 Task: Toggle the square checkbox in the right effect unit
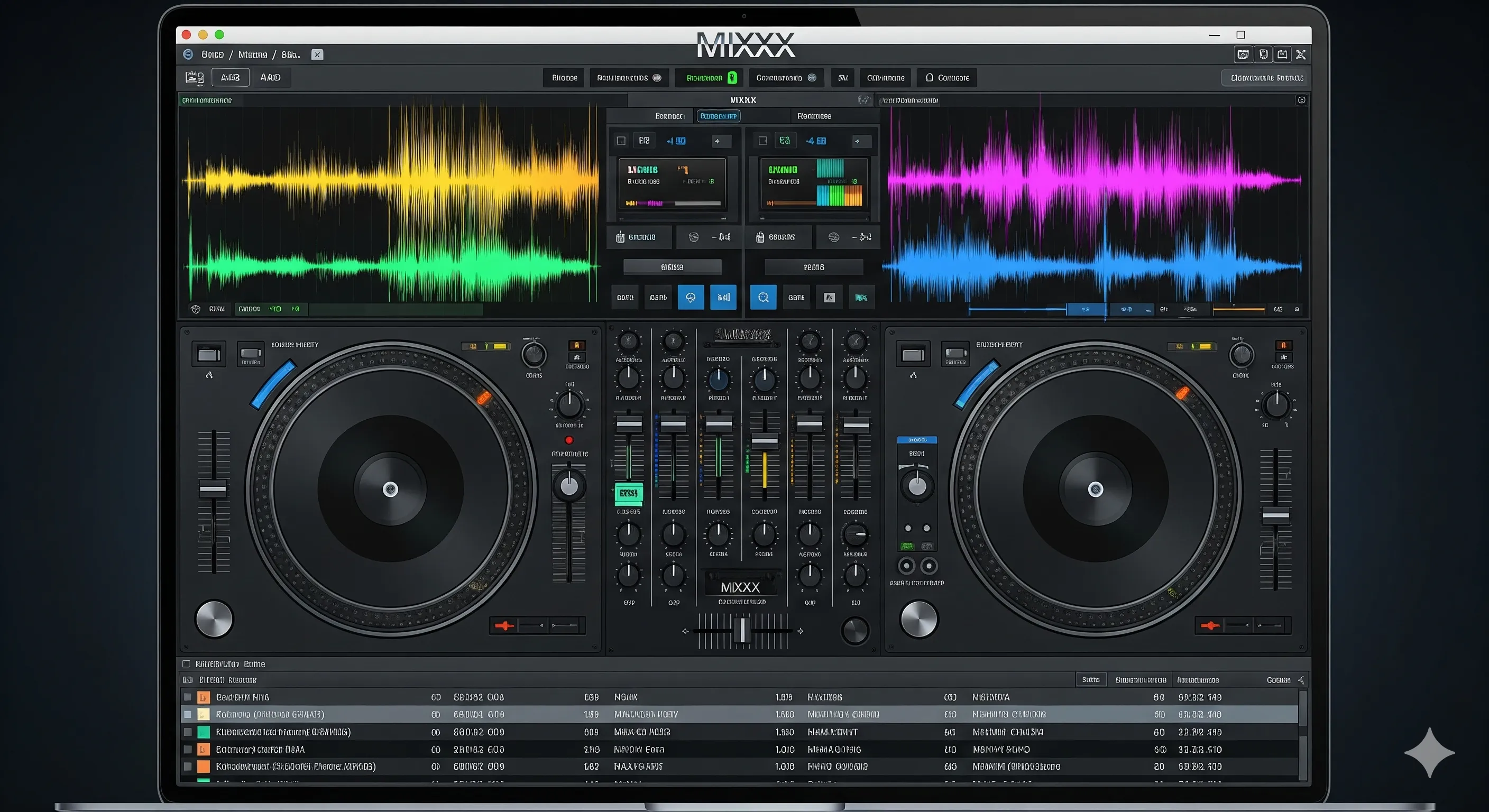pyautogui.click(x=762, y=141)
